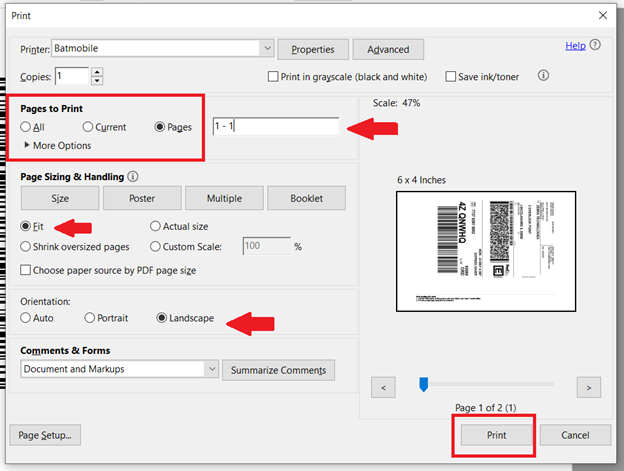The image size is (624, 471).
Task: Go to previous preview page arrow
Action: tap(382, 386)
